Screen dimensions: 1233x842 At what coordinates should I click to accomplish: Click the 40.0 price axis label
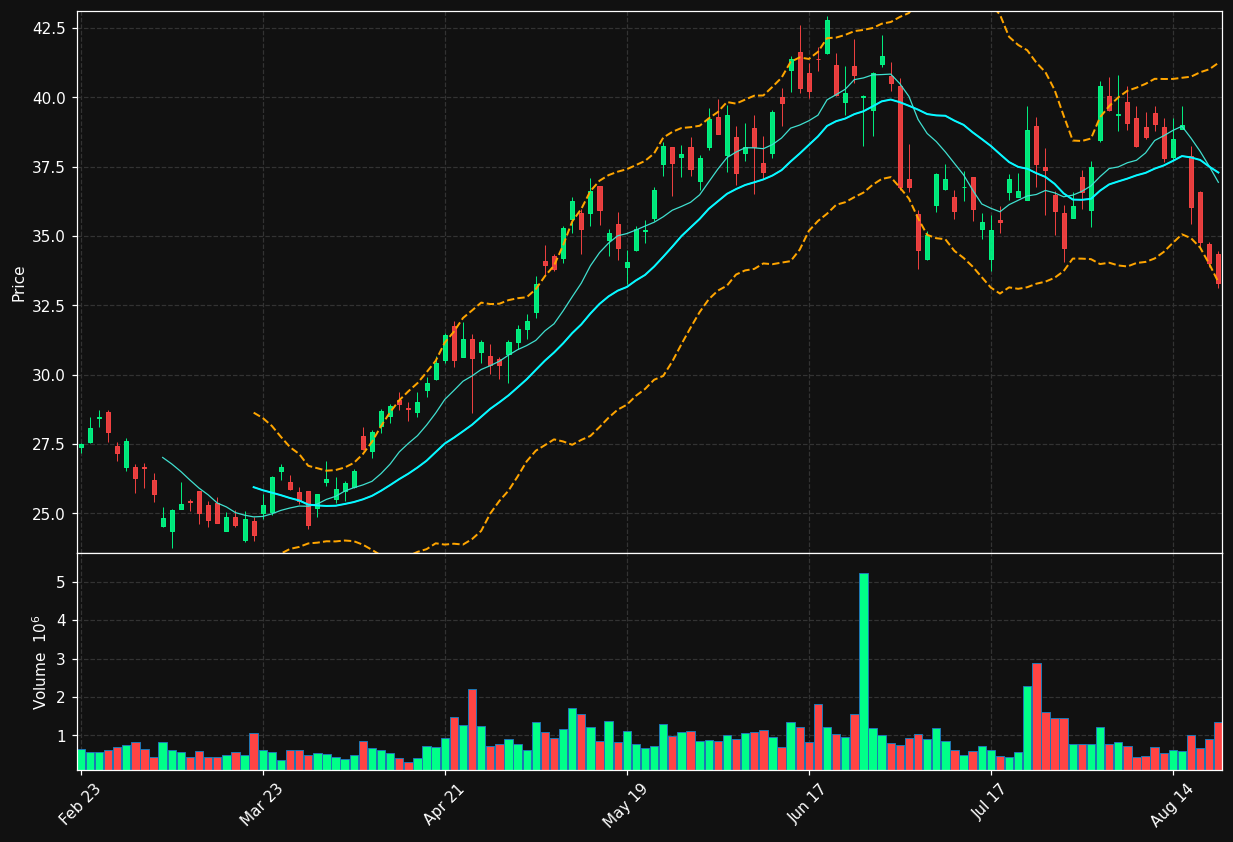click(50, 98)
